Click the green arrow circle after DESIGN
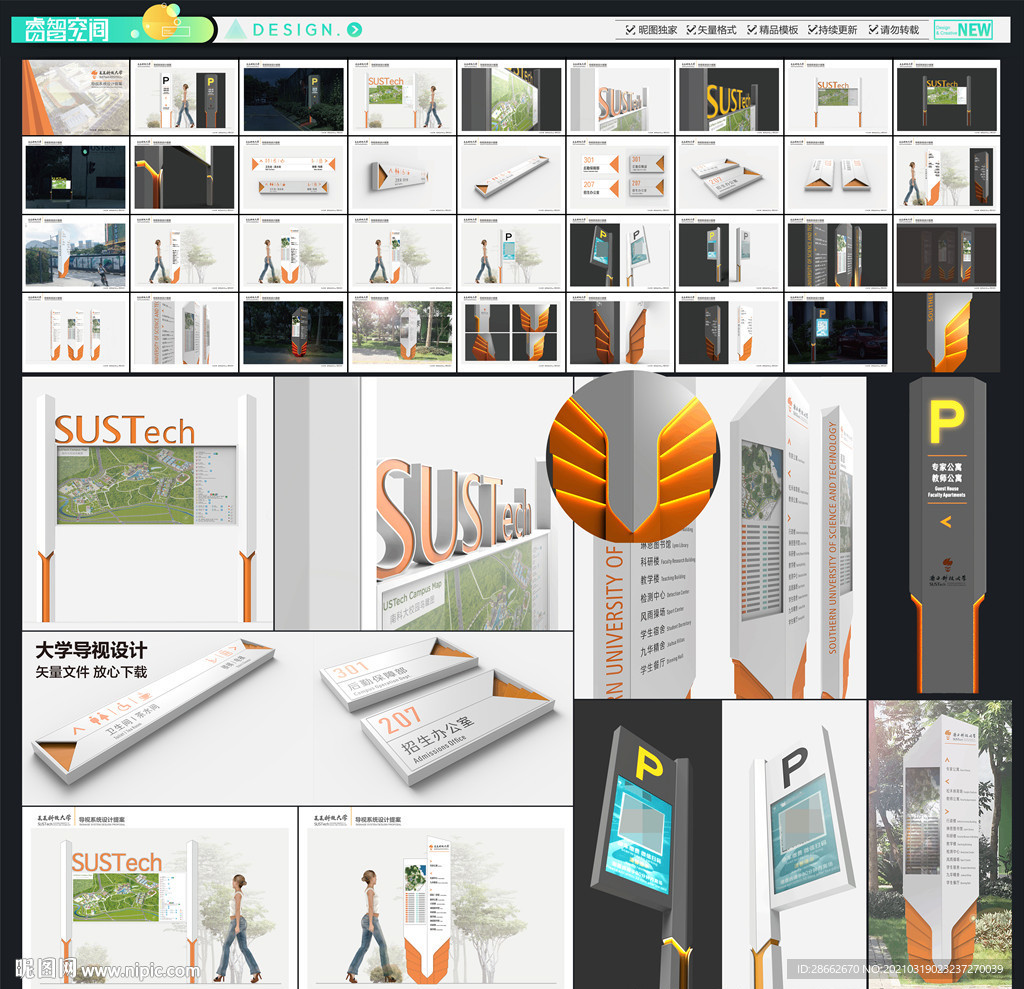 pos(355,29)
